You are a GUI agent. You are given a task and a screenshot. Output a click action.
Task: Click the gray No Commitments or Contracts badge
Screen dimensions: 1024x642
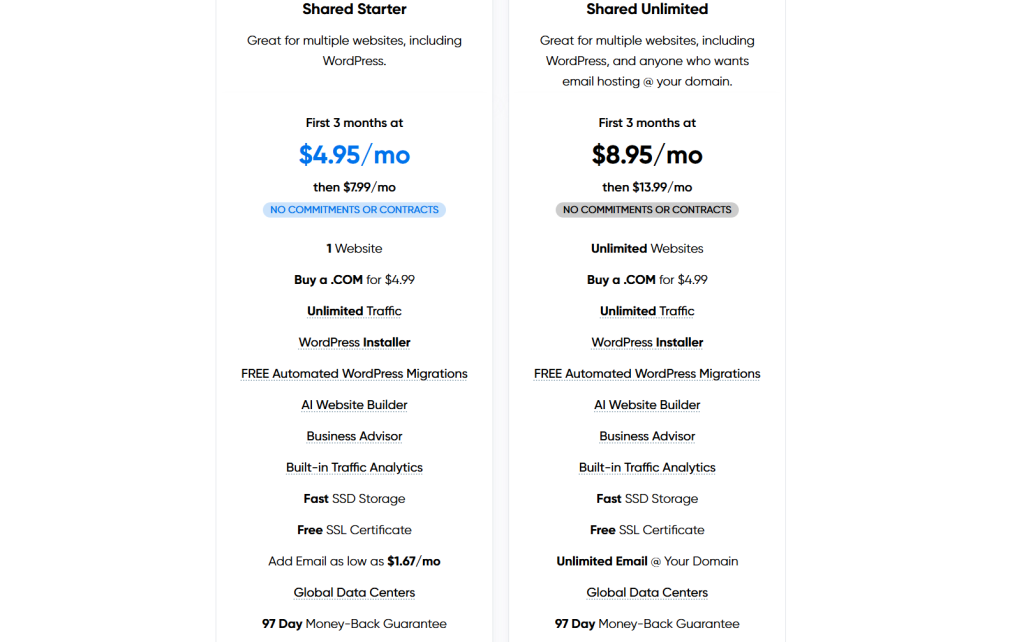pyautogui.click(x=647, y=210)
